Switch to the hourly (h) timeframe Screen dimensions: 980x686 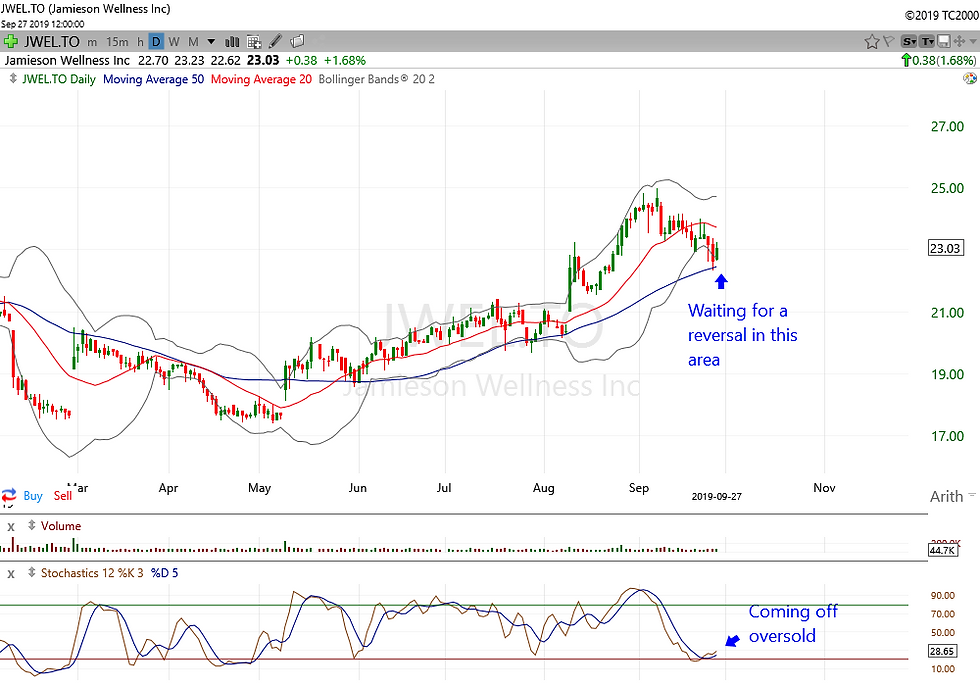[141, 42]
